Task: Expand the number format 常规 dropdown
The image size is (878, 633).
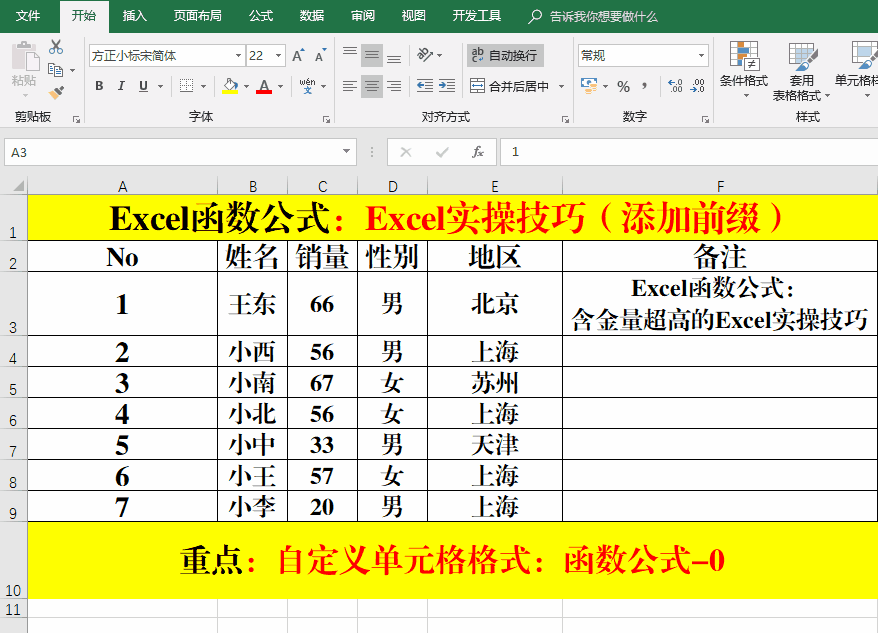Action: click(701, 56)
